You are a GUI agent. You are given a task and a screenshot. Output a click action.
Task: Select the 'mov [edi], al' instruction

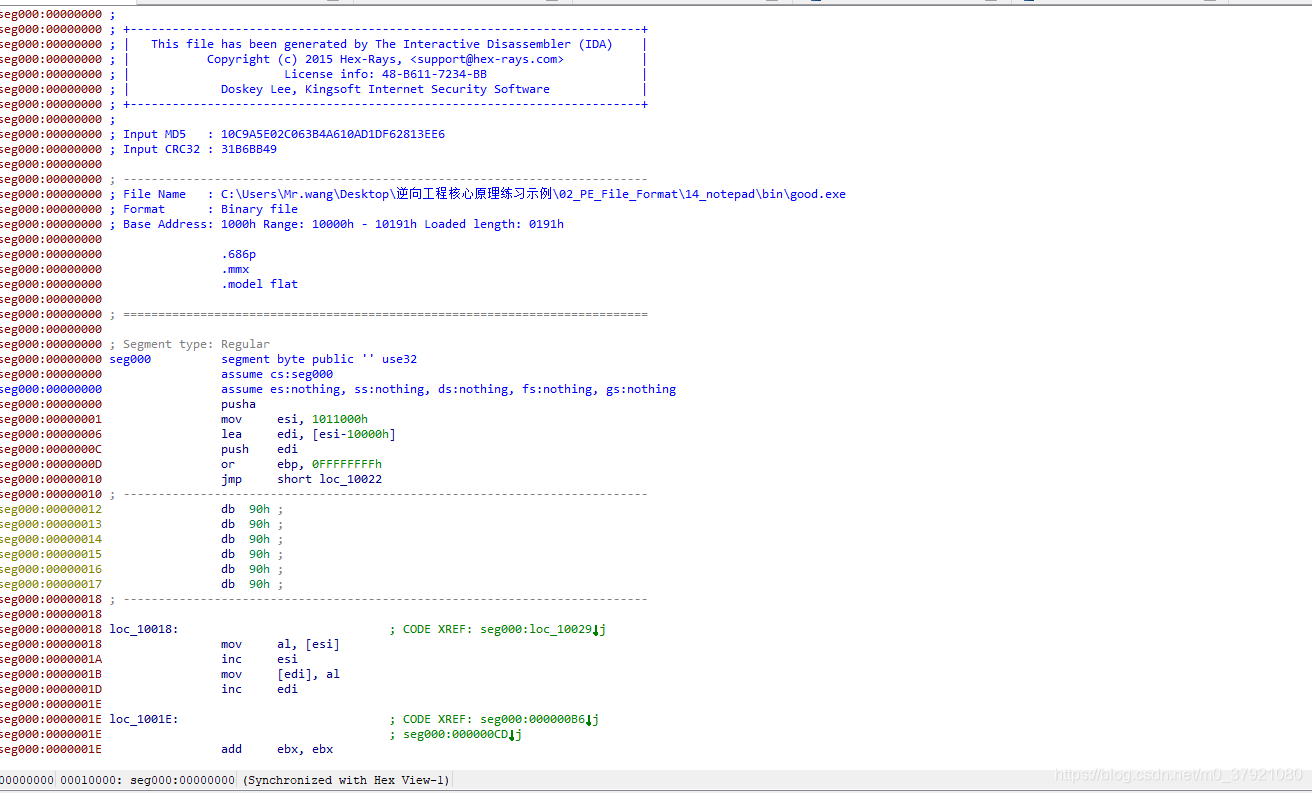click(x=280, y=674)
